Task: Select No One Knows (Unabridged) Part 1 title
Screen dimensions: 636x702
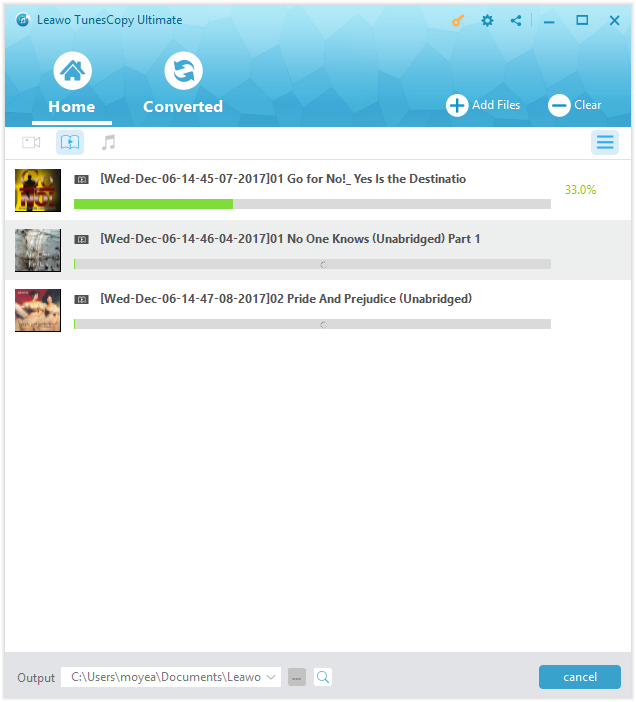Action: point(290,239)
